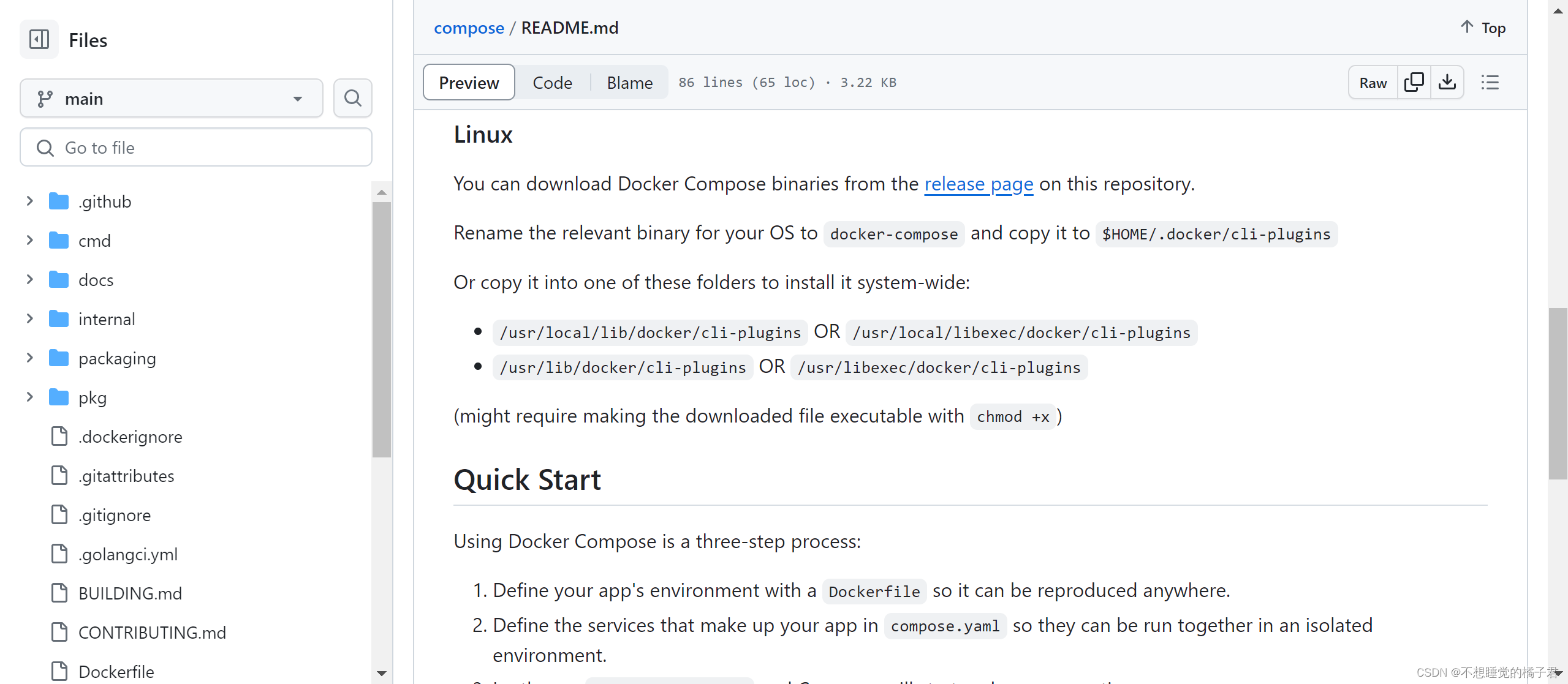The height and width of the screenshot is (684, 1568).
Task: Switch to the Preview tab
Action: point(469,82)
